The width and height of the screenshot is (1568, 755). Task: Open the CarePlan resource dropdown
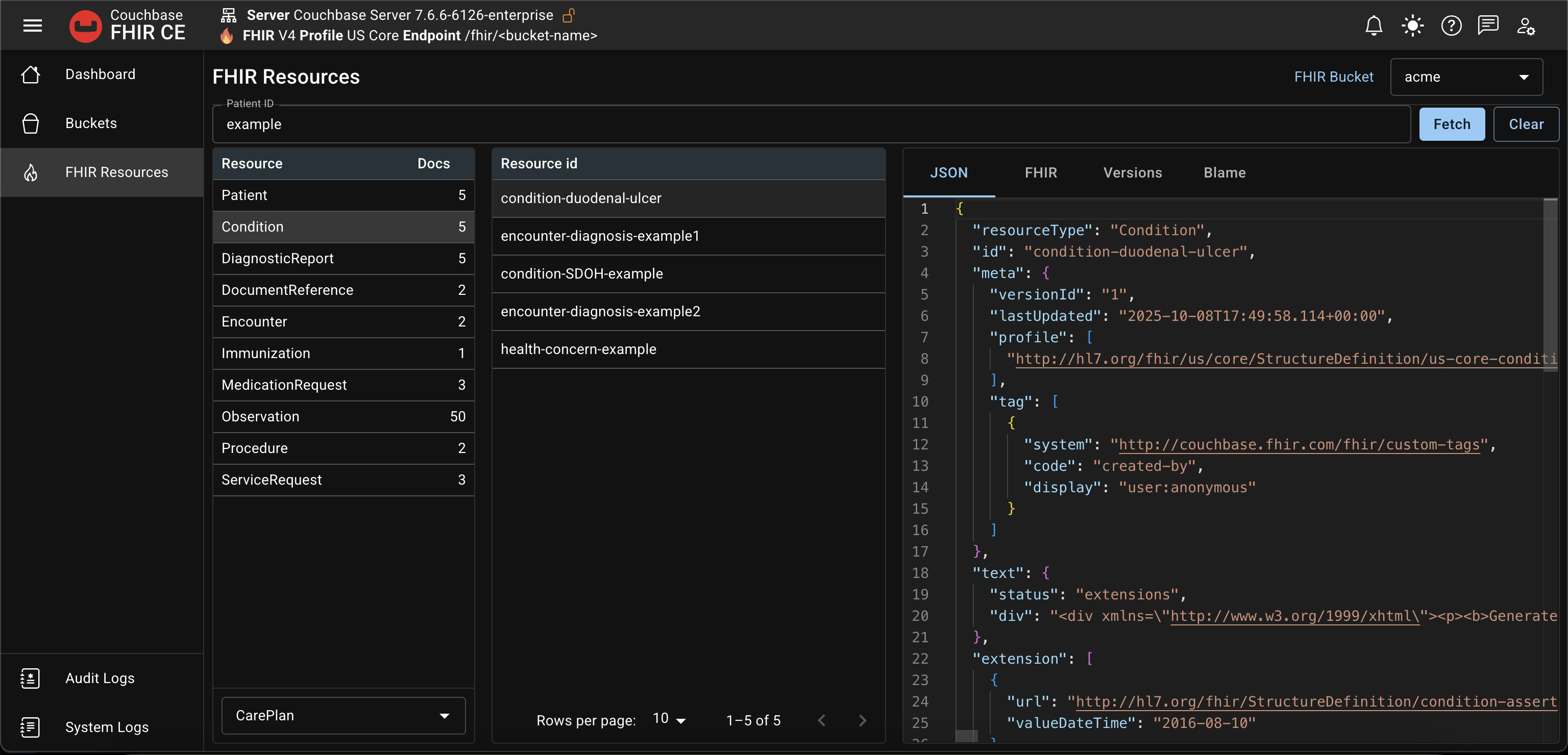(x=342, y=715)
